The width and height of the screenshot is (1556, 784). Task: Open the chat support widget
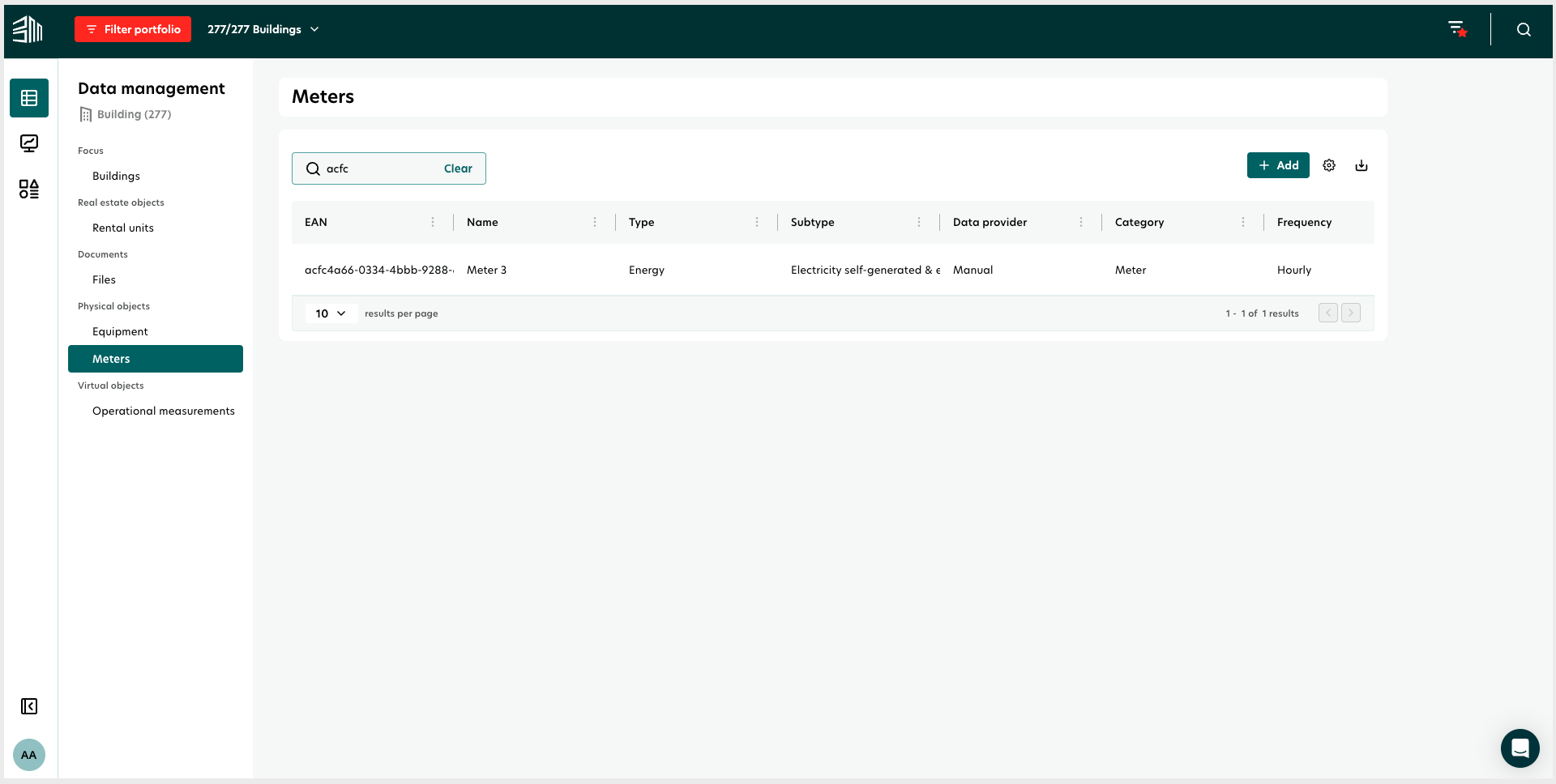pyautogui.click(x=1520, y=748)
